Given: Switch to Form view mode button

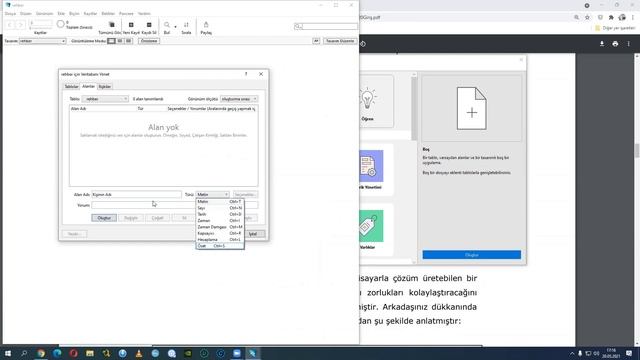Looking at the screenshot, I should point(111,41).
